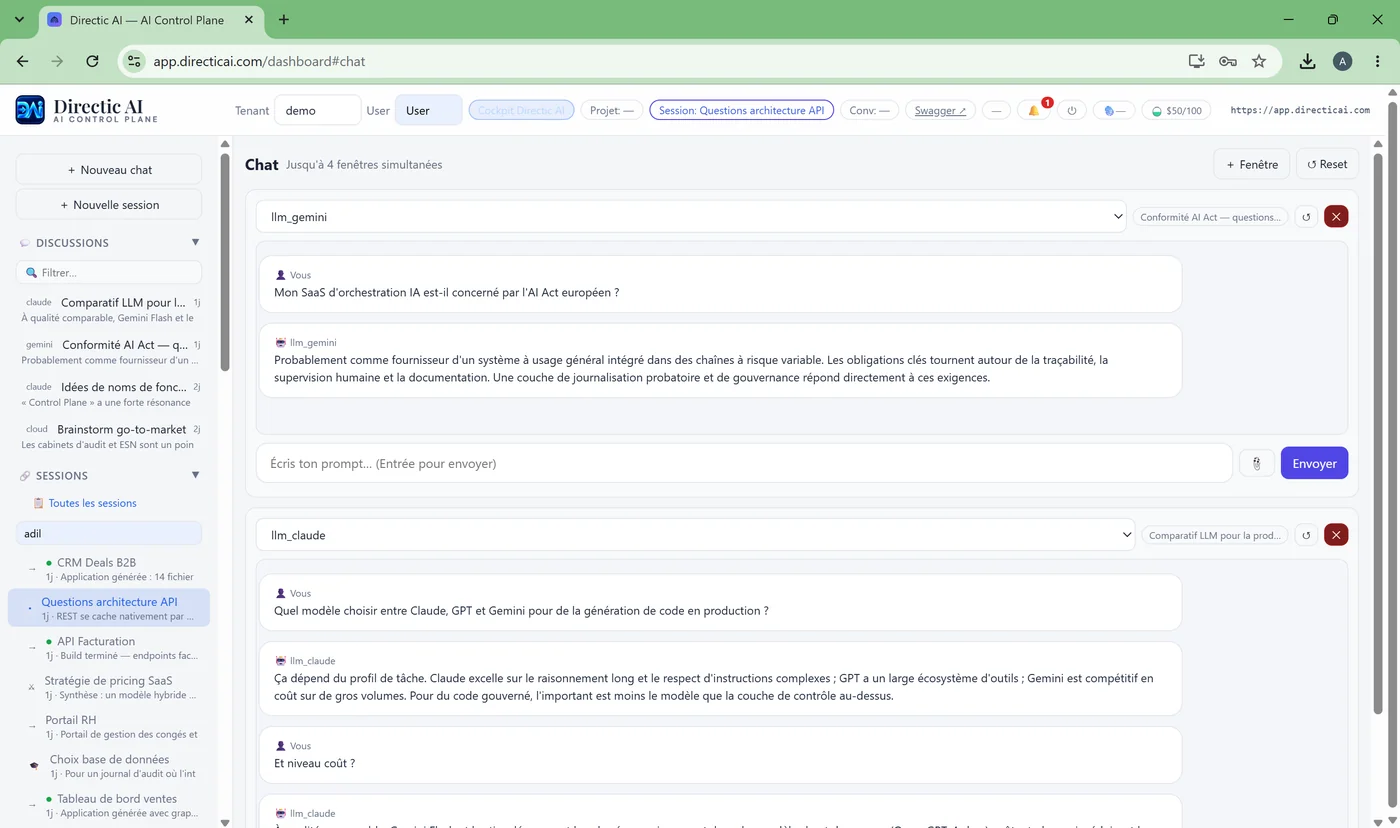The image size is (1400, 828).
Task: Open the browser tab search dropdown
Action: click(19, 19)
